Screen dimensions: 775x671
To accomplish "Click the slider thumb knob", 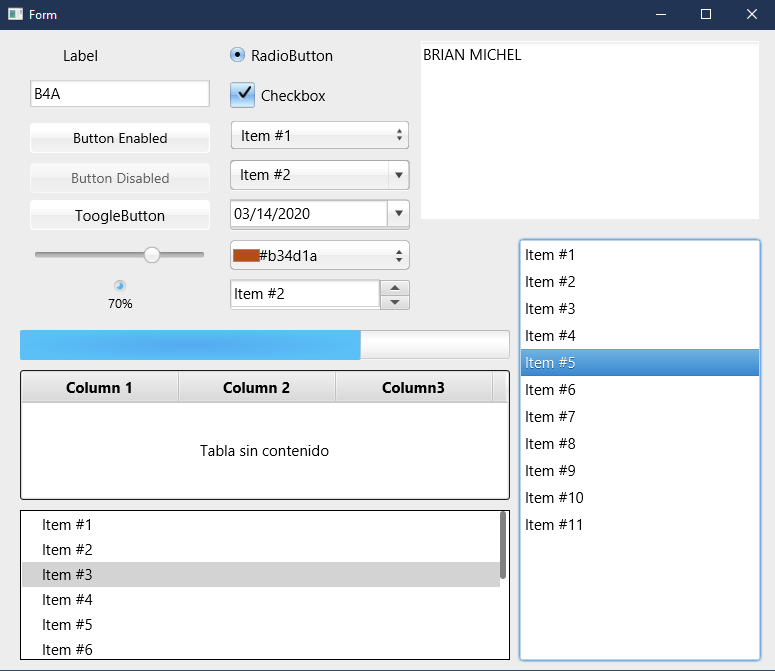I will [152, 255].
